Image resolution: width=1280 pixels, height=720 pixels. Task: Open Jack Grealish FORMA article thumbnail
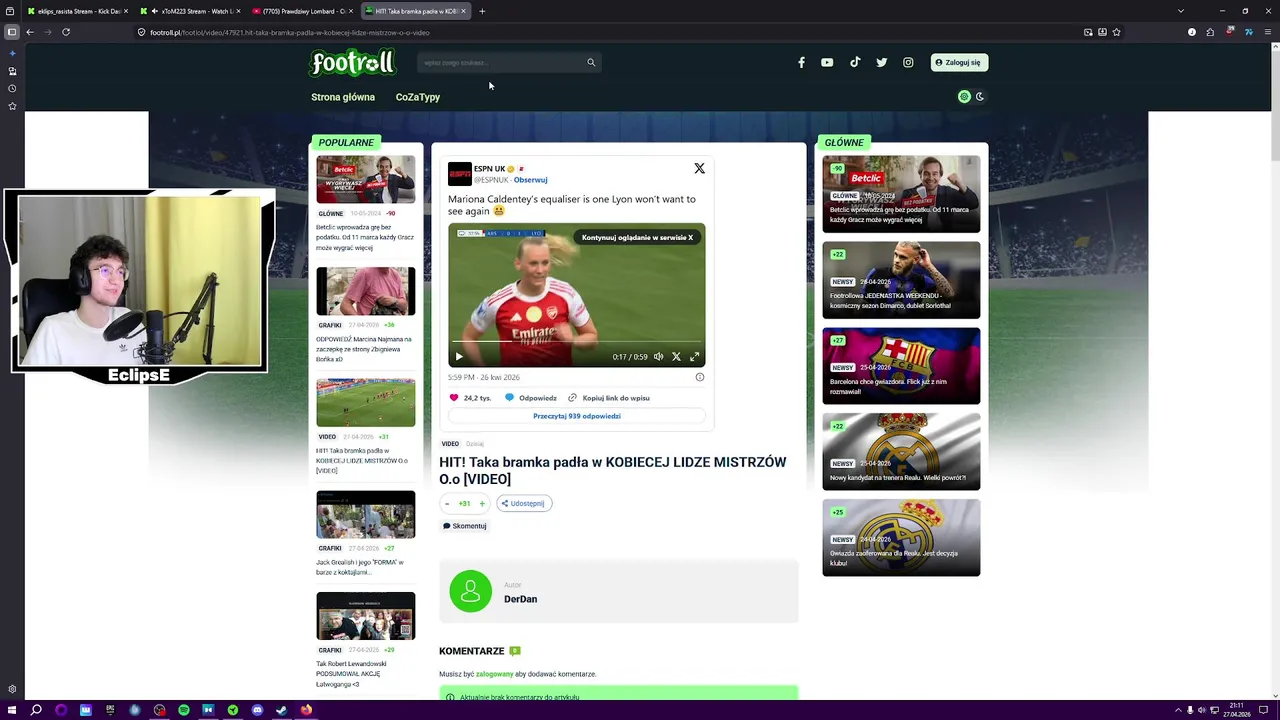click(x=365, y=515)
